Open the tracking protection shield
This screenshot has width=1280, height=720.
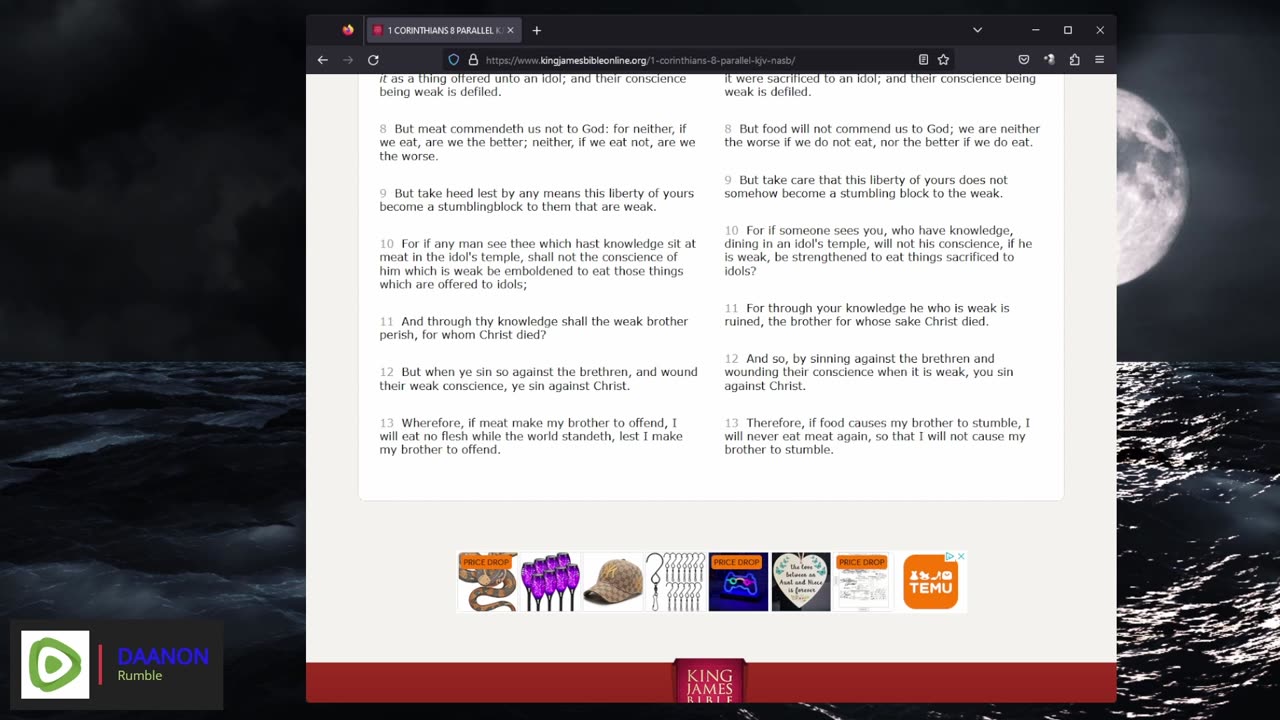tap(453, 60)
